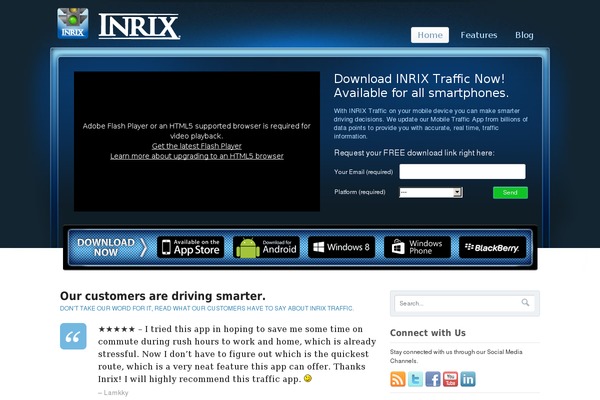This screenshot has height=400, width=600.
Task: Click the 'Connect with Us' heading
Action: click(427, 333)
